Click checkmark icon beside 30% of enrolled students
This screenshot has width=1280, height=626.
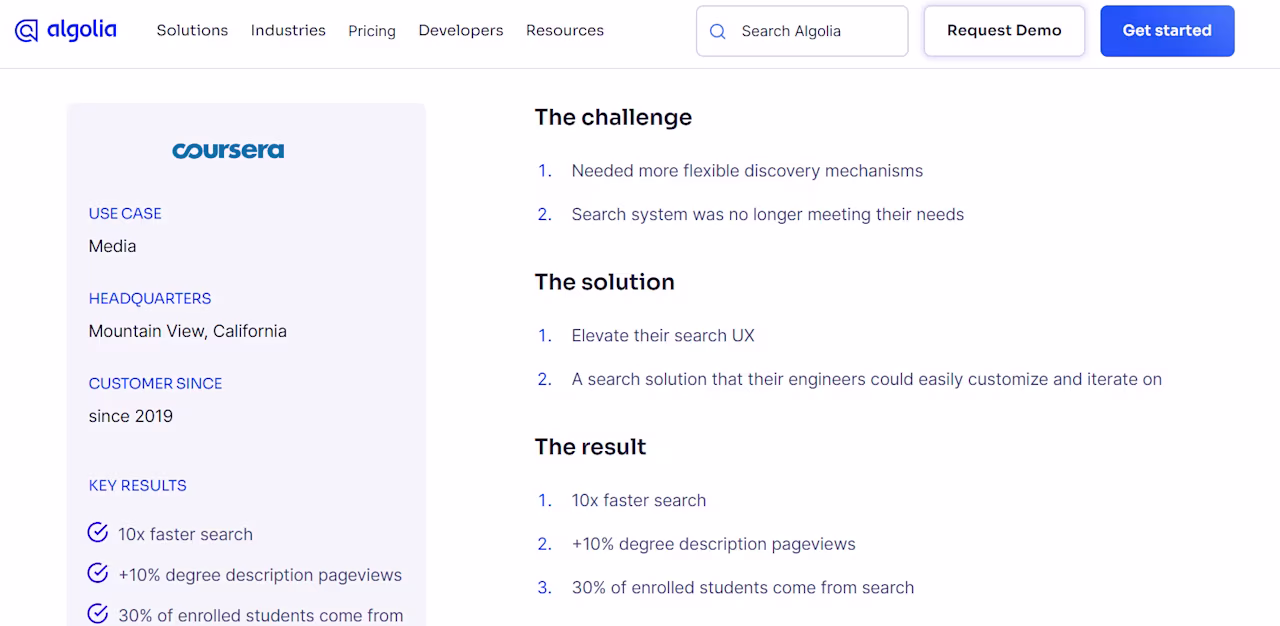98,613
